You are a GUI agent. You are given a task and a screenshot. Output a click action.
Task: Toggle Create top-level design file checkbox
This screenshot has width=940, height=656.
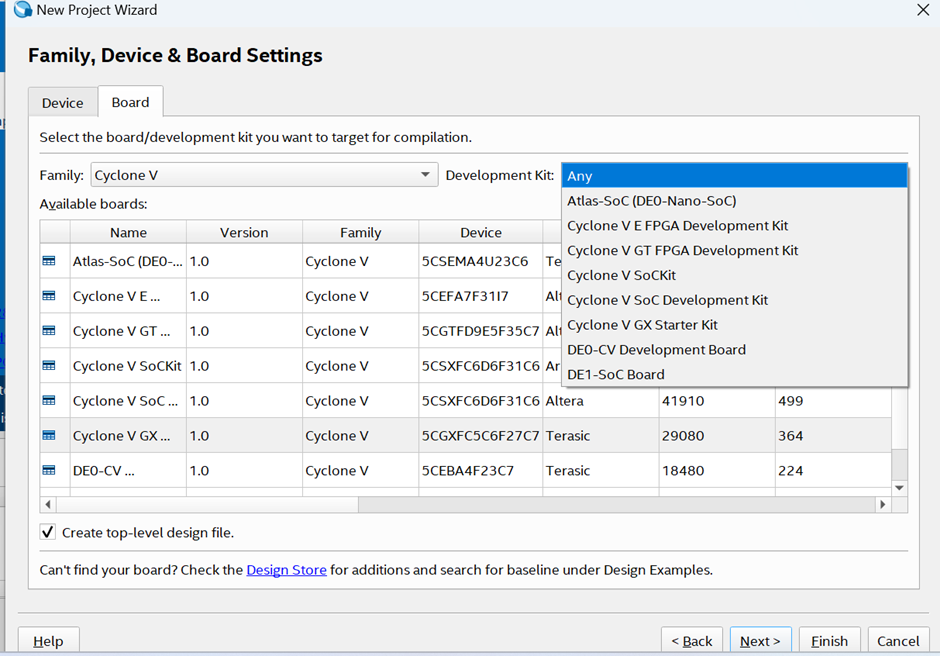pyautogui.click(x=48, y=532)
